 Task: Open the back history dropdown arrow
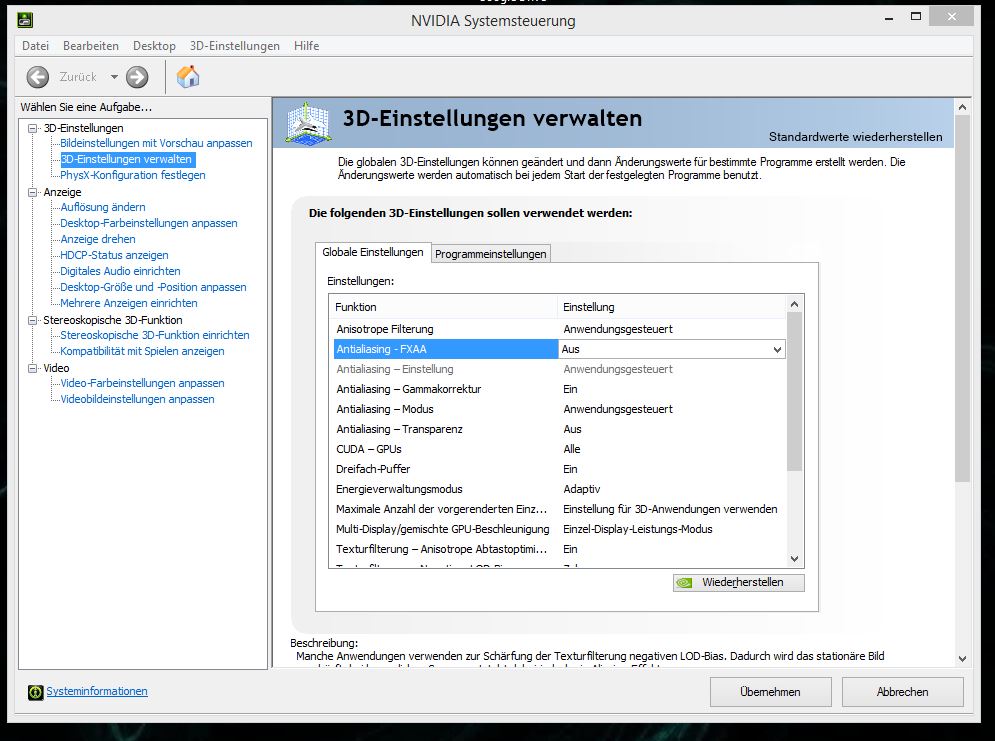tap(114, 77)
